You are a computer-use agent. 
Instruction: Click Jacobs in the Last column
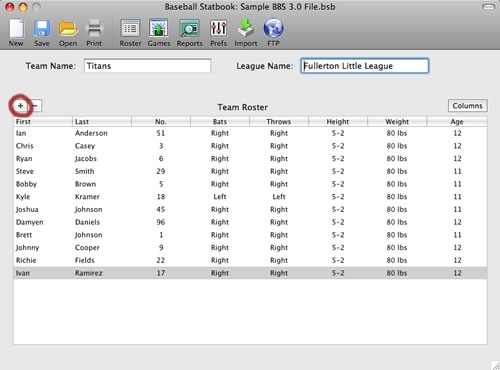[x=86, y=159]
